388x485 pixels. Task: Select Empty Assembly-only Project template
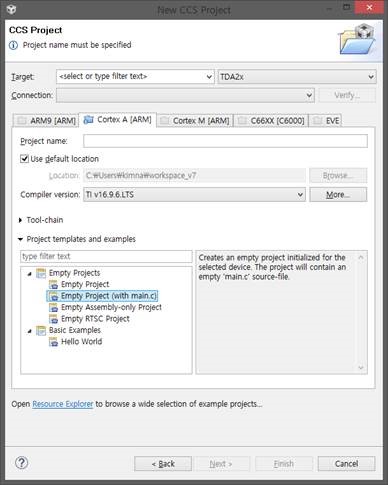(111, 307)
